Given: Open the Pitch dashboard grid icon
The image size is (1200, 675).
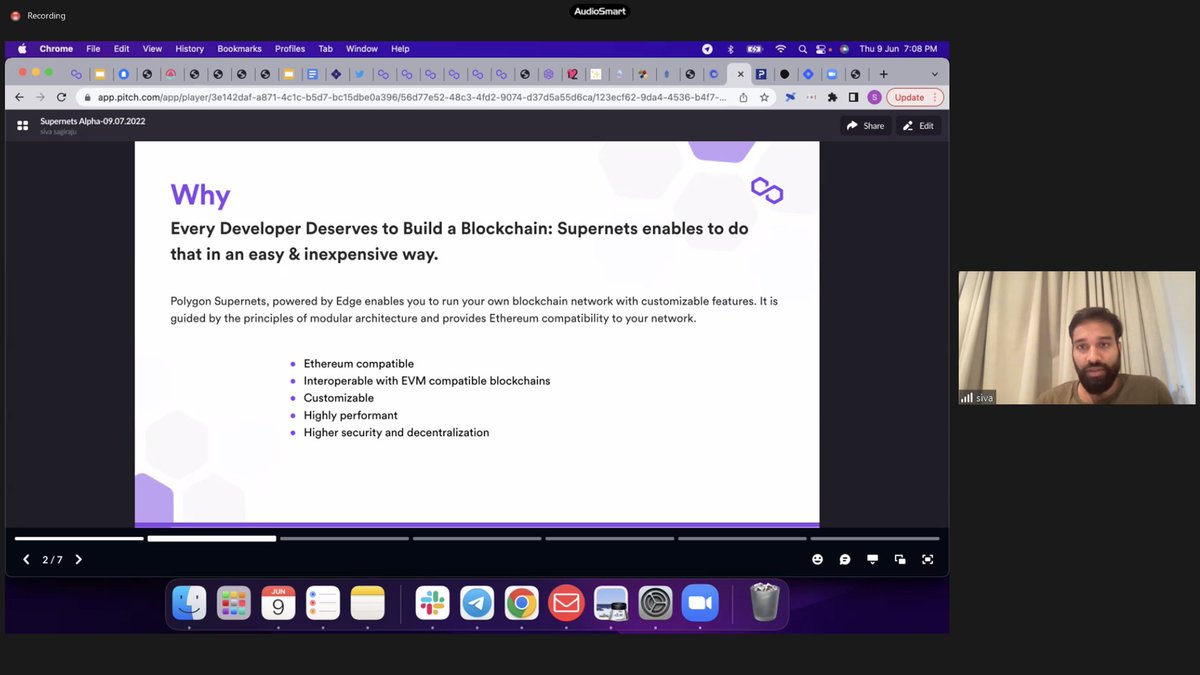Looking at the screenshot, I should 22,126.
